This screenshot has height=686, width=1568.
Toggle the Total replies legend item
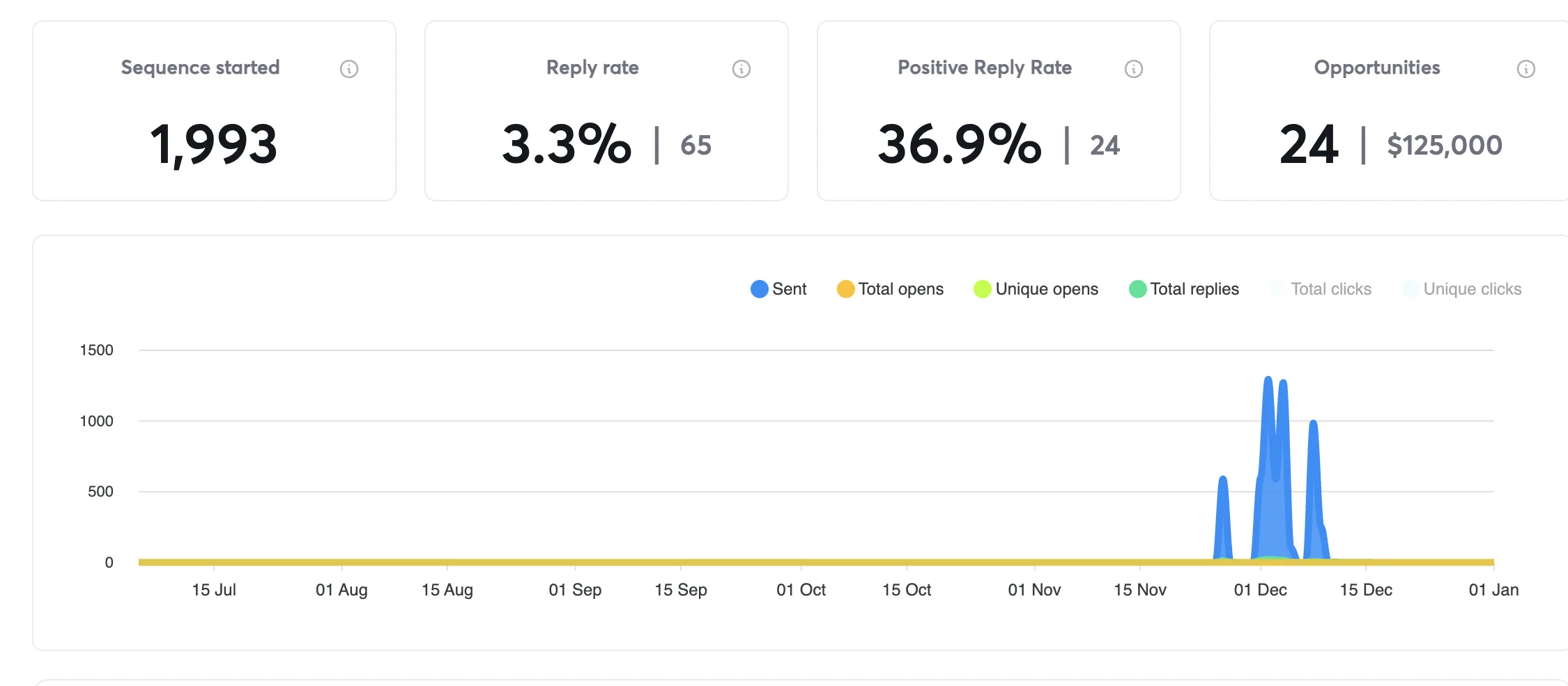pyautogui.click(x=1184, y=289)
